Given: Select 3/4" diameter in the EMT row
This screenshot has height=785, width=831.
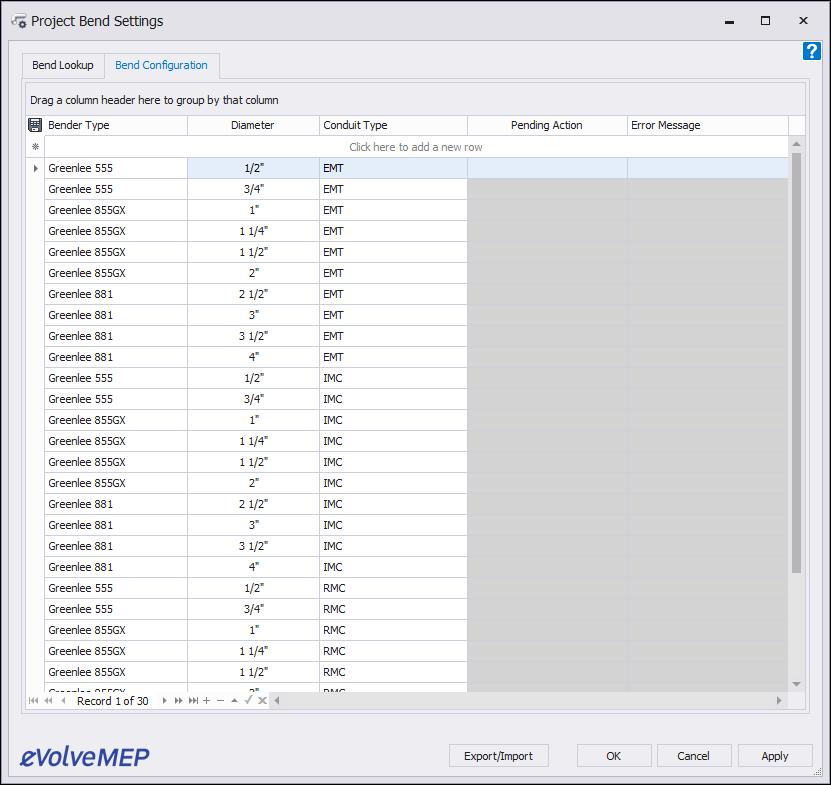Looking at the screenshot, I should point(253,189).
